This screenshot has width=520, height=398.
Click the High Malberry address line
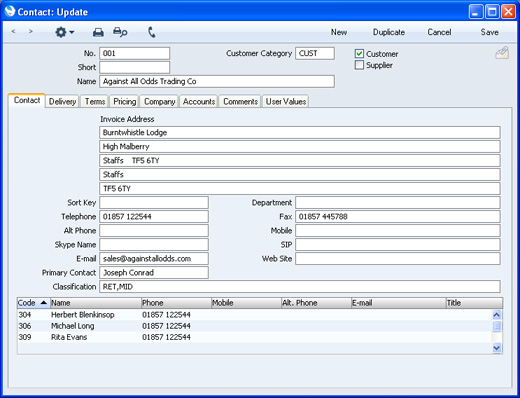(300, 146)
